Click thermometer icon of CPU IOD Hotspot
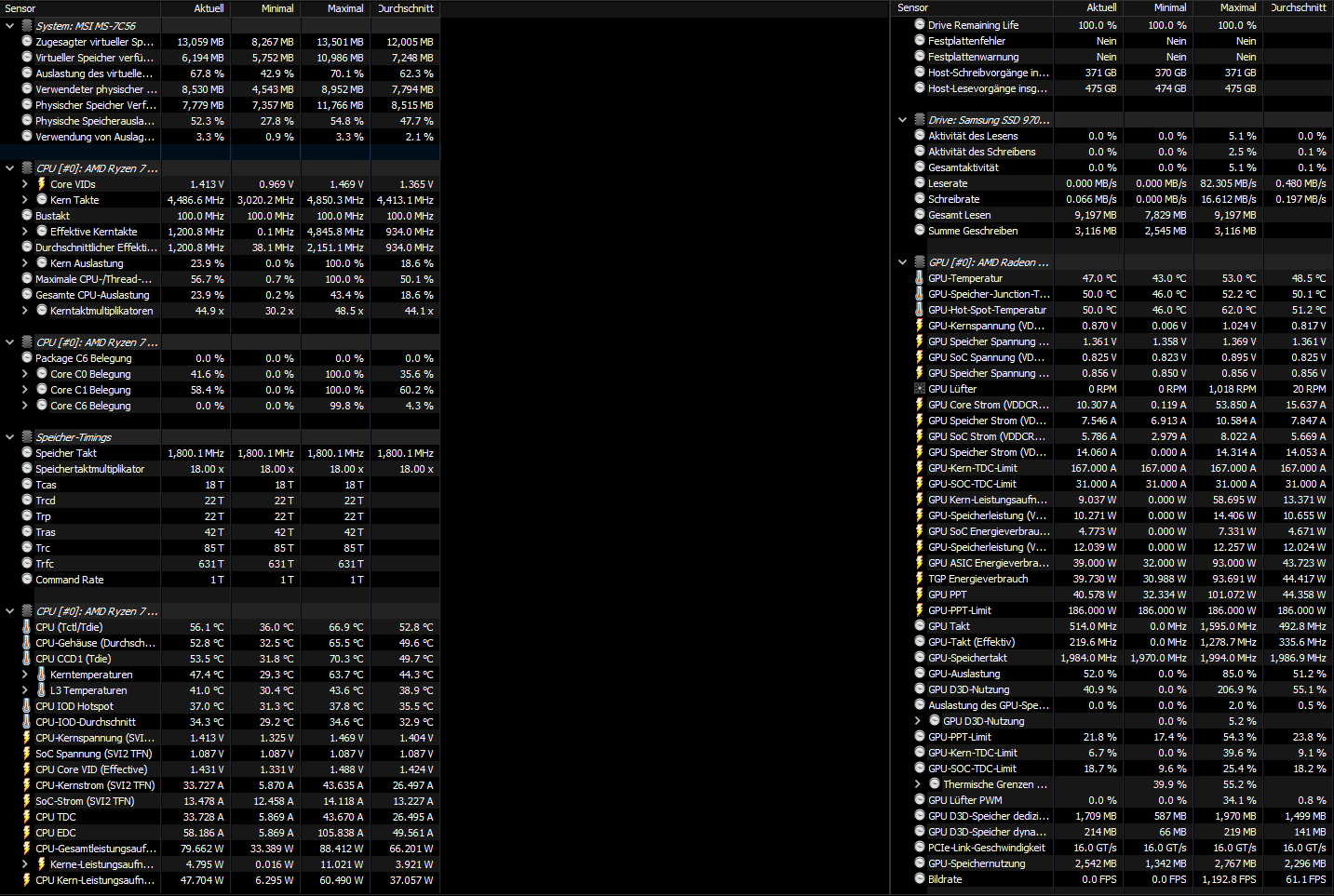Viewport: 1334px width, 896px height. tap(27, 706)
